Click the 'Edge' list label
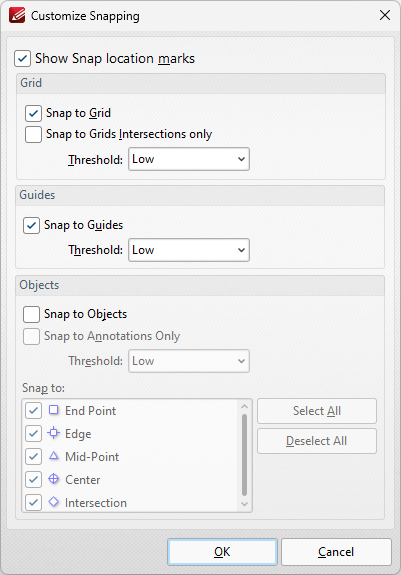 pyautogui.click(x=78, y=434)
